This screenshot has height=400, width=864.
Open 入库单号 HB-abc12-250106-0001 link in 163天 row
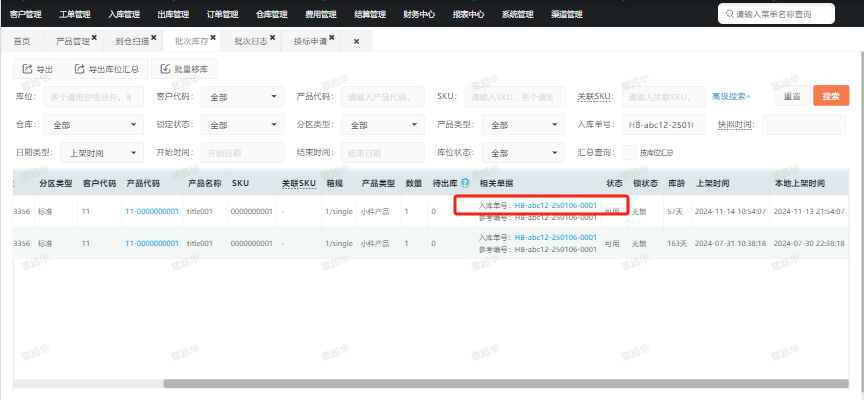[555, 237]
